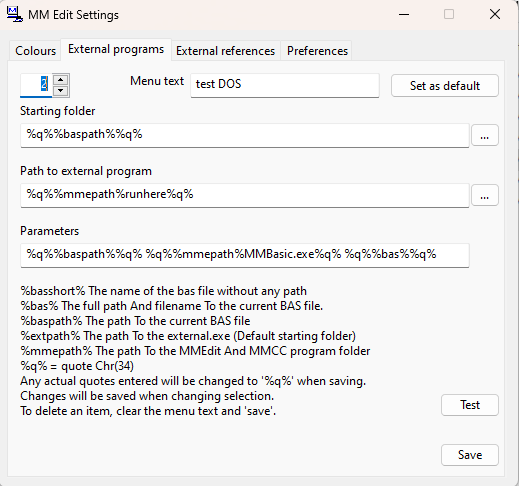Click inside the Parameters input field
This screenshot has width=519, height=486.
pos(245,255)
